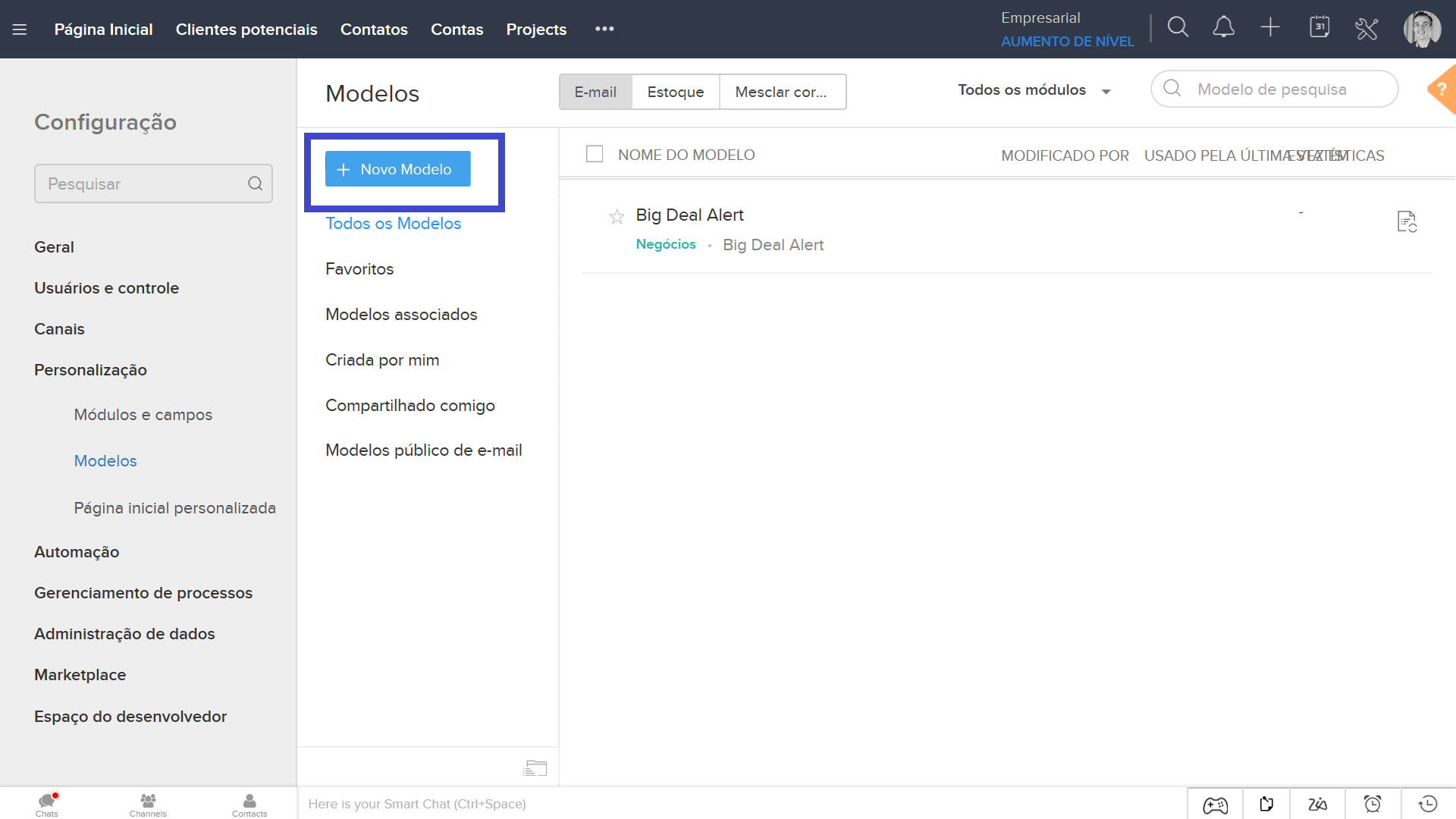The width and height of the screenshot is (1456, 819).
Task: Open the calendar icon in top bar
Action: pyautogui.click(x=1319, y=28)
